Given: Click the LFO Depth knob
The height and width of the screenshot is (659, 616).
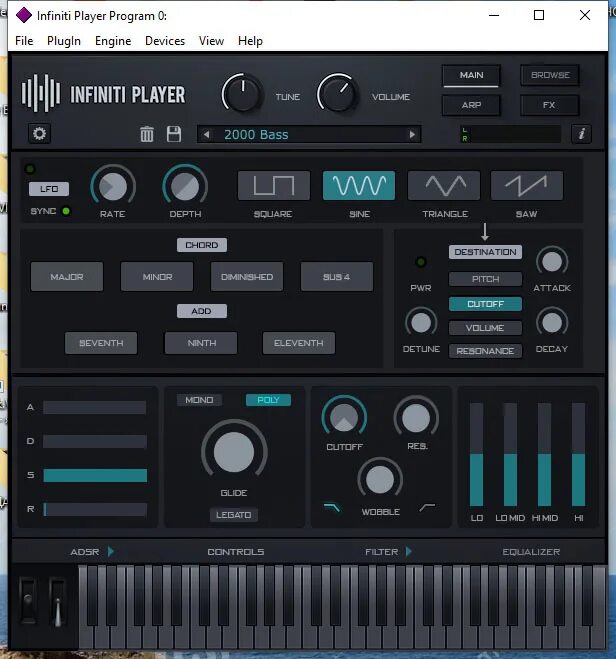Looking at the screenshot, I should click(x=185, y=186).
